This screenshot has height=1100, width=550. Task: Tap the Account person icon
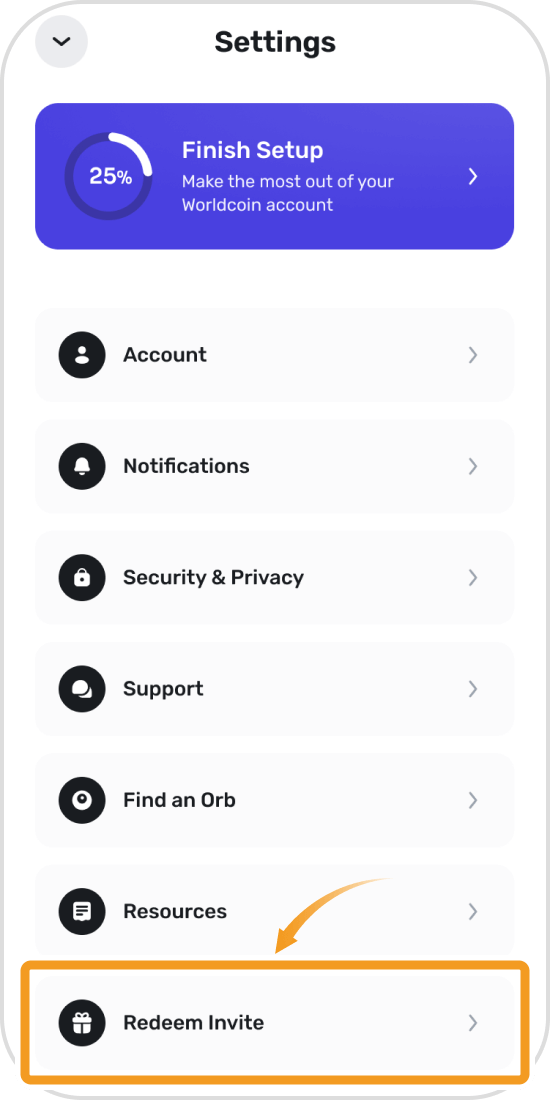(x=82, y=355)
